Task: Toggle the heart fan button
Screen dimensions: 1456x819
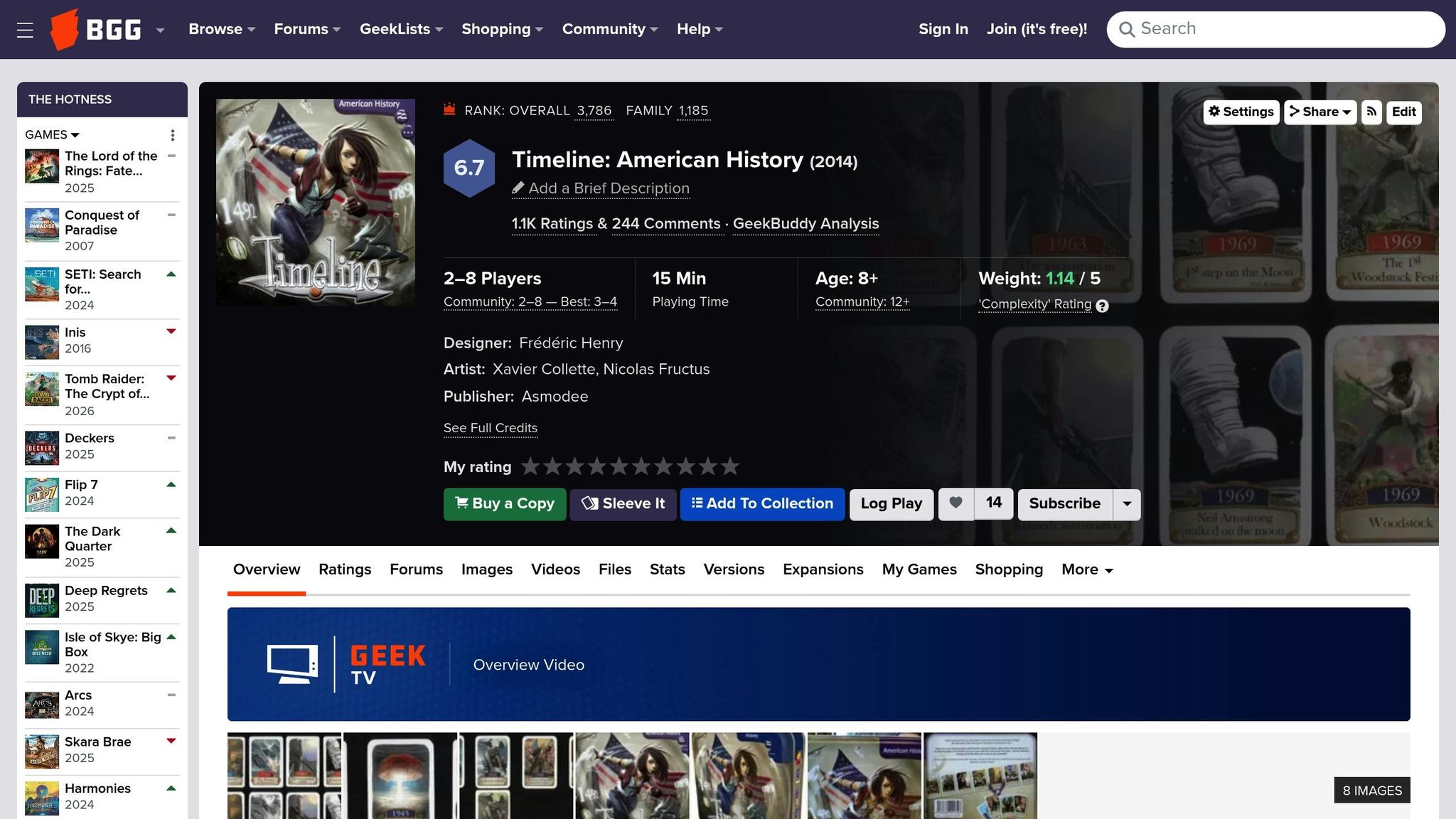Action: (x=956, y=504)
